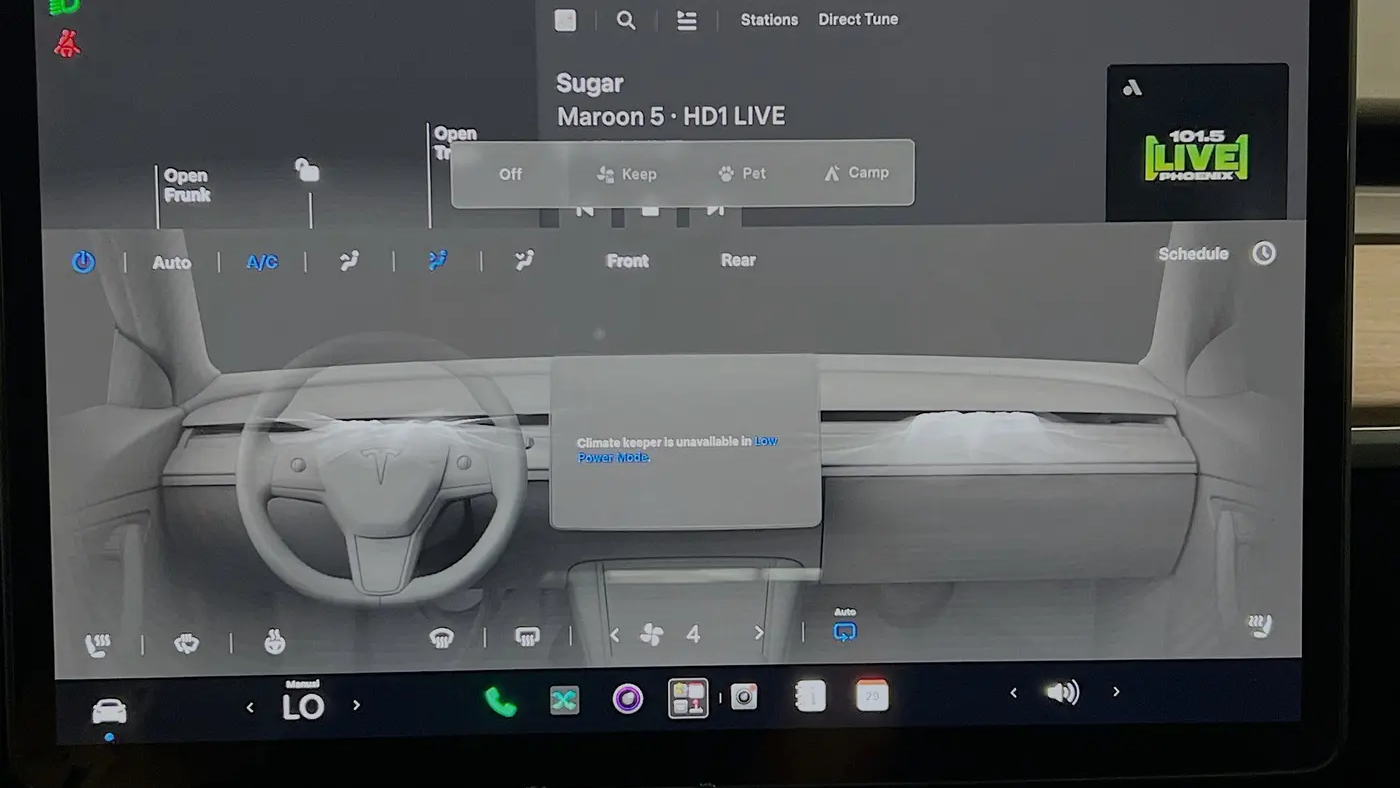This screenshot has height=788, width=1400.
Task: Open the Schedule climate settings
Action: (x=1193, y=254)
